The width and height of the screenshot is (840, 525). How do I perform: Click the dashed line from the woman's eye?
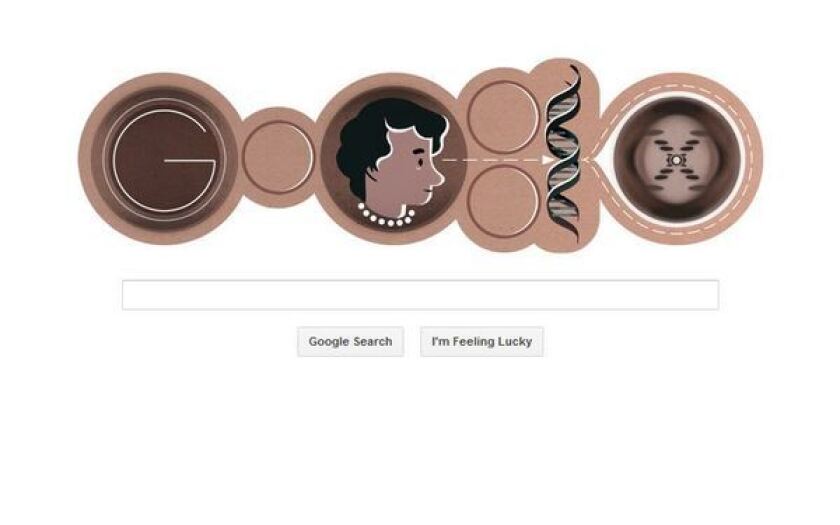click(x=492, y=160)
